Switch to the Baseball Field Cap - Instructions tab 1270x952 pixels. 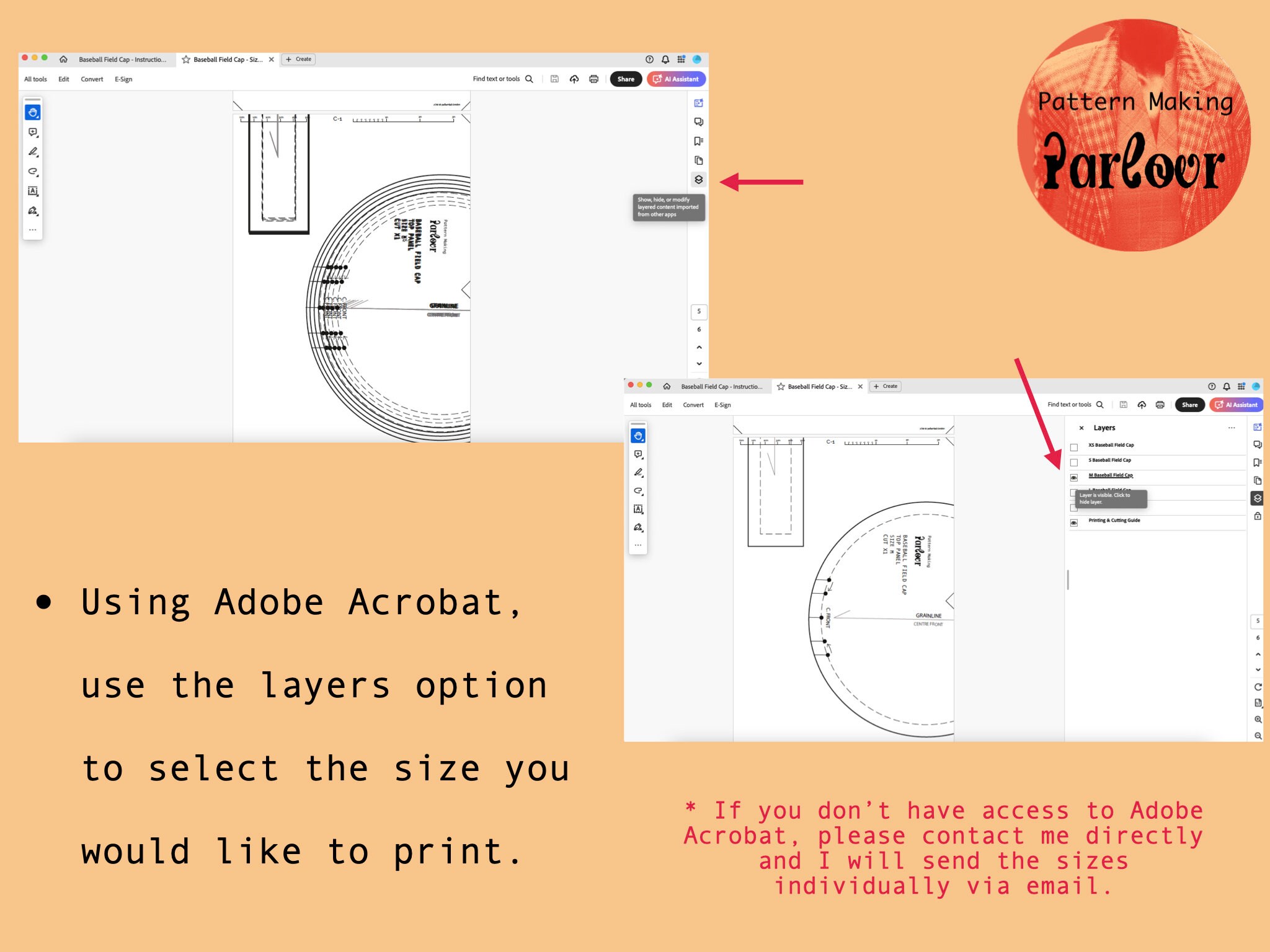coord(122,59)
